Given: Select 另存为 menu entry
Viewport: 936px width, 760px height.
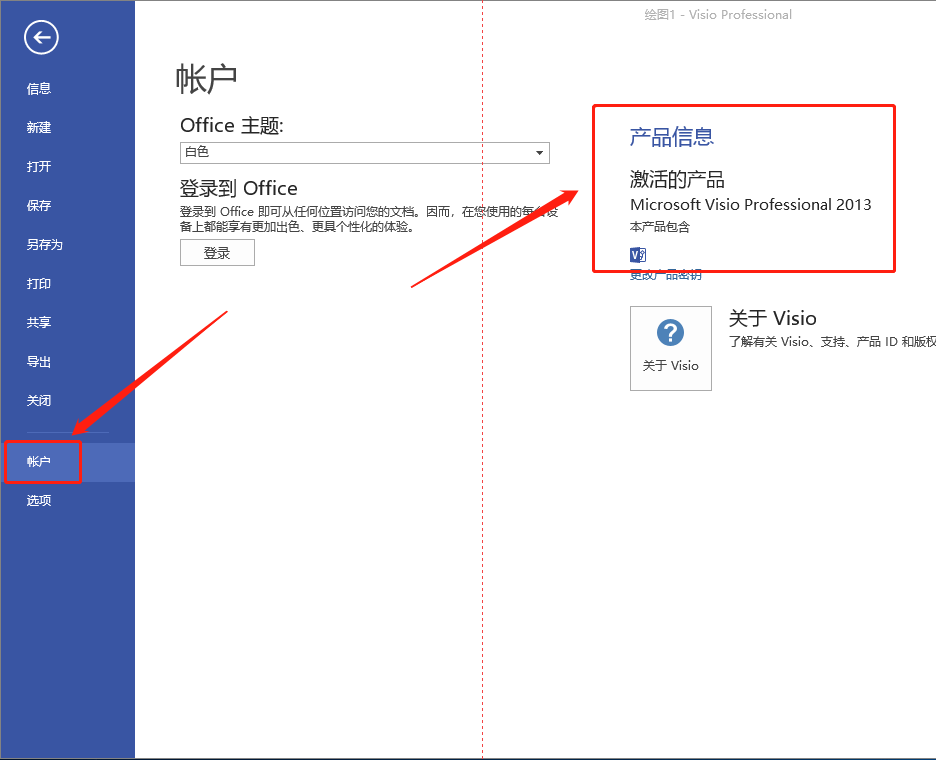Looking at the screenshot, I should (45, 245).
